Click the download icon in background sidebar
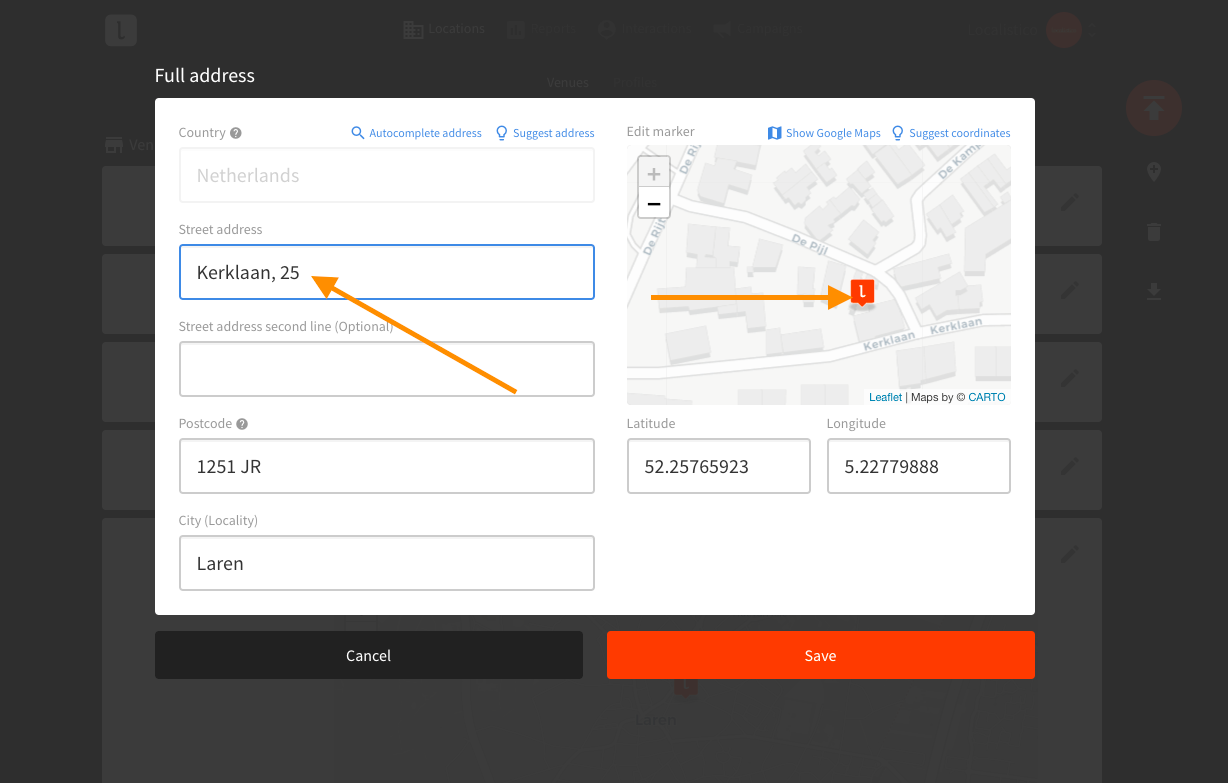 click(x=1154, y=291)
